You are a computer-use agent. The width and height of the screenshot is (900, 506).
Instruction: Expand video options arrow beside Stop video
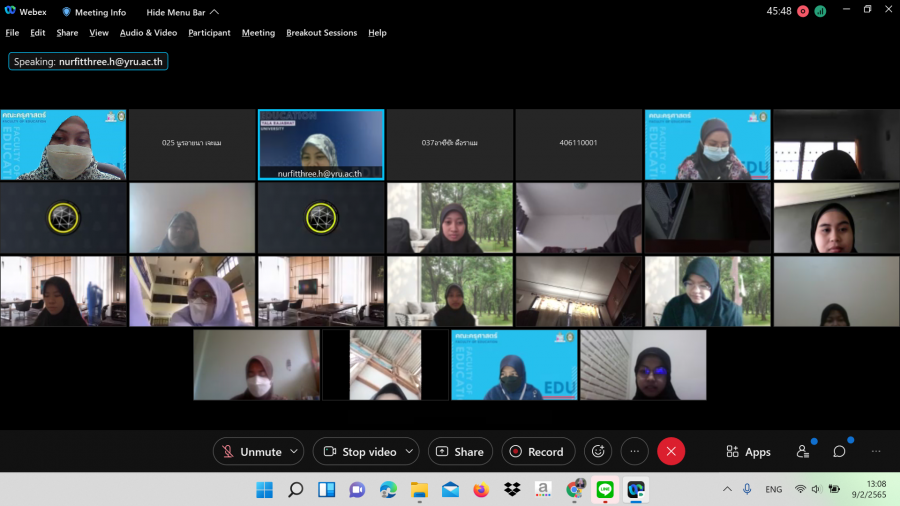tap(409, 452)
